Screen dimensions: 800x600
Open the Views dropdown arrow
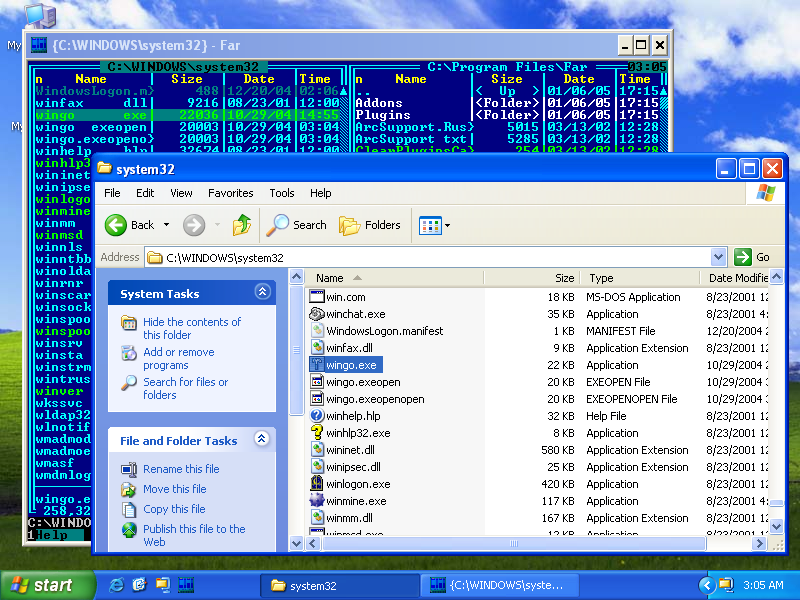(447, 225)
